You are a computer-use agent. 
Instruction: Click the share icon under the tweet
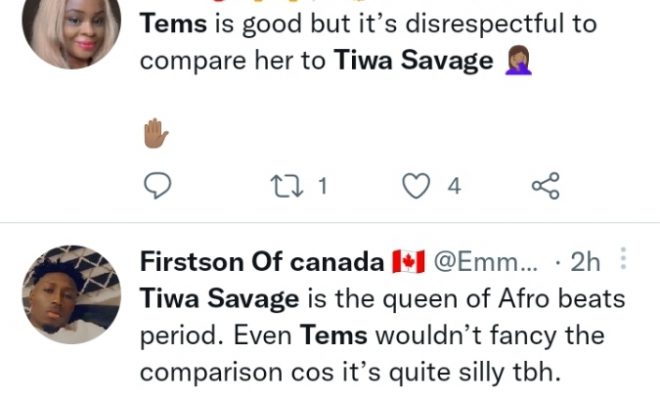click(x=544, y=185)
